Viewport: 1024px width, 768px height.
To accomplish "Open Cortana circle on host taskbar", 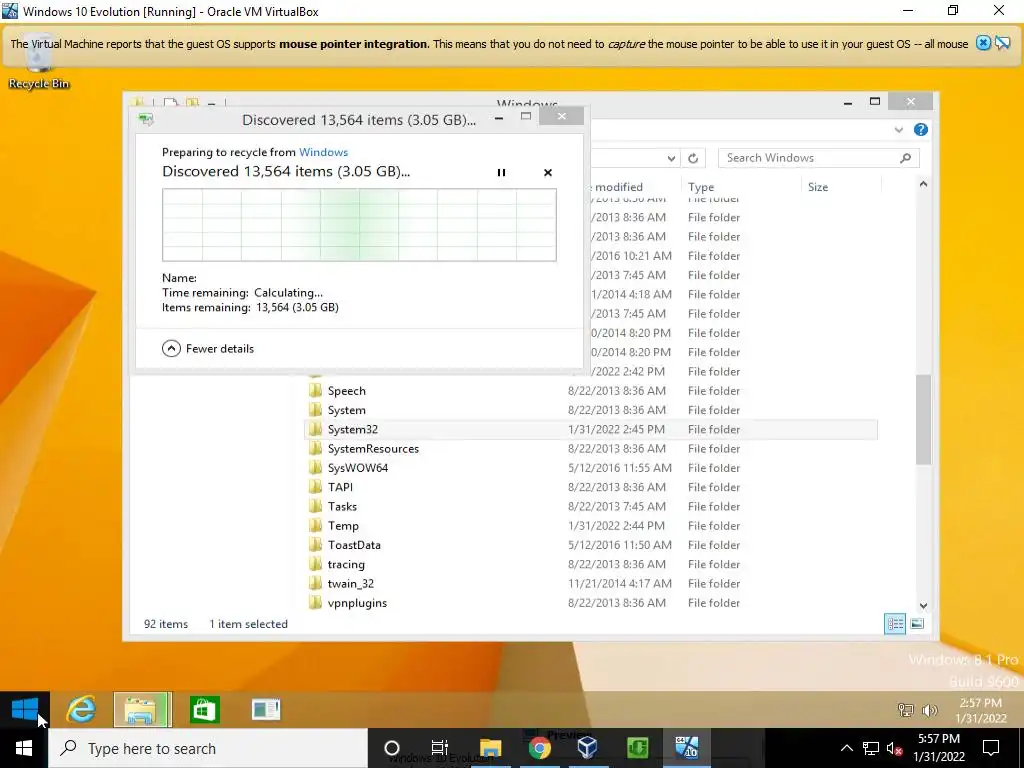I will click(x=392, y=748).
